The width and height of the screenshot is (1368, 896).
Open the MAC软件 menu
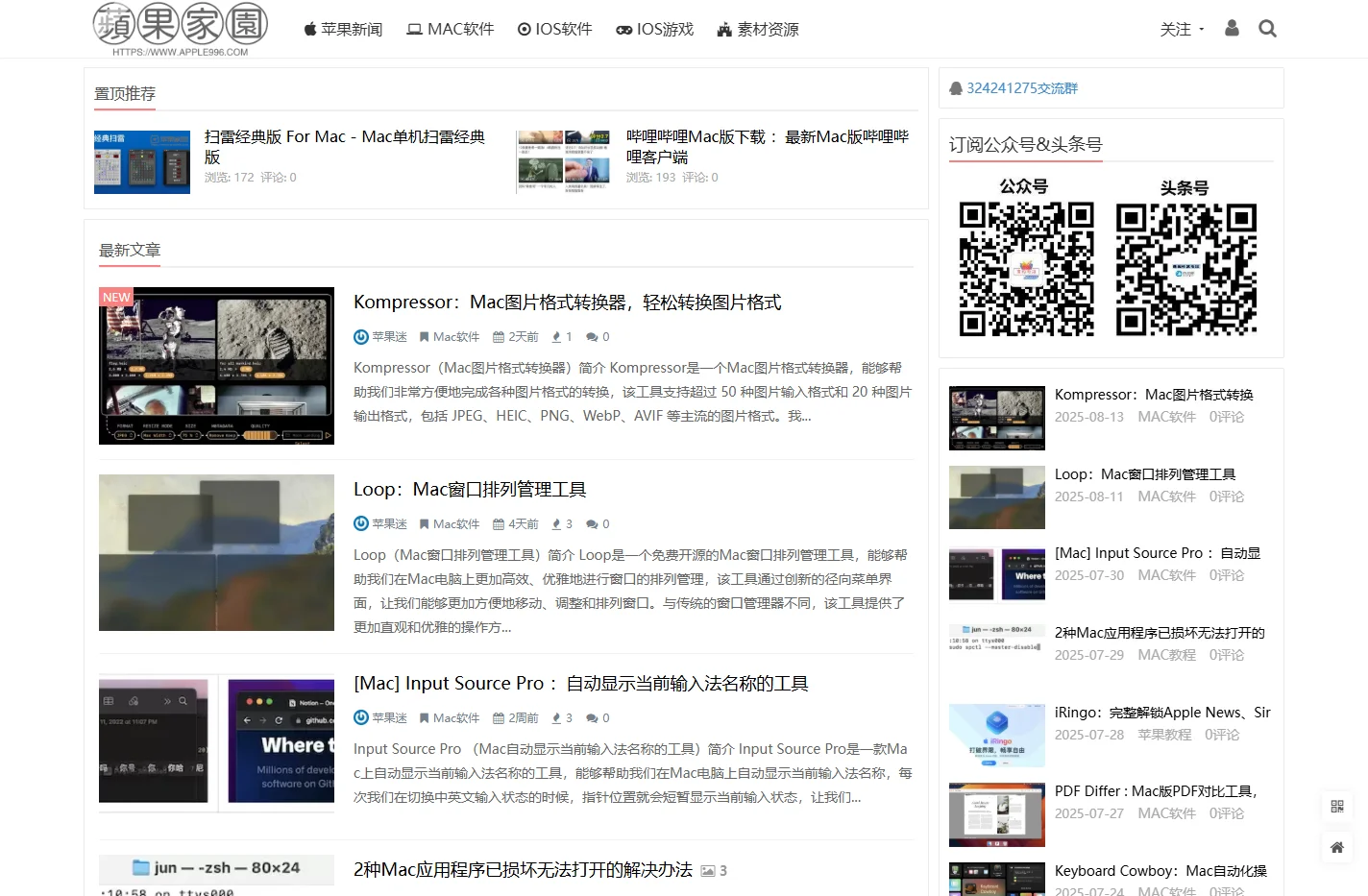pos(451,29)
